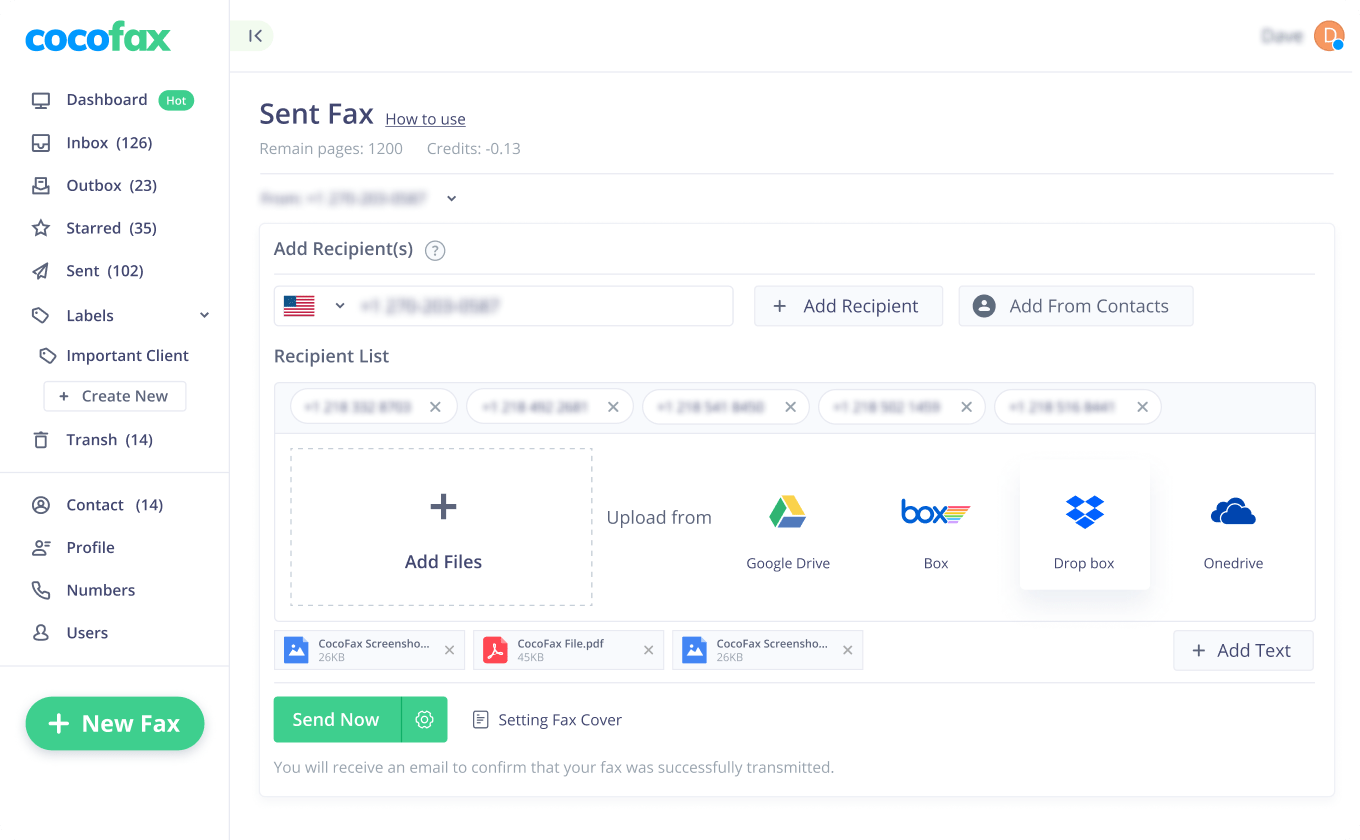
Task: Click the Add Text button
Action: click(x=1243, y=650)
